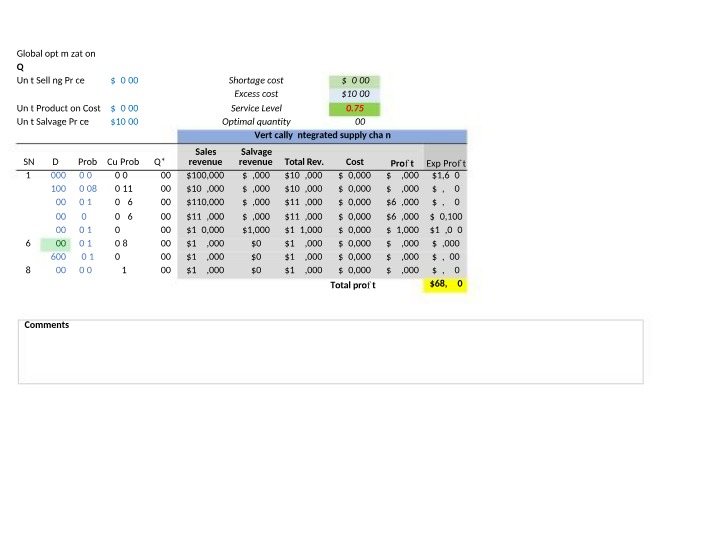Click the 'Cu Prob' column header
The width and height of the screenshot is (714, 552).
[123, 162]
